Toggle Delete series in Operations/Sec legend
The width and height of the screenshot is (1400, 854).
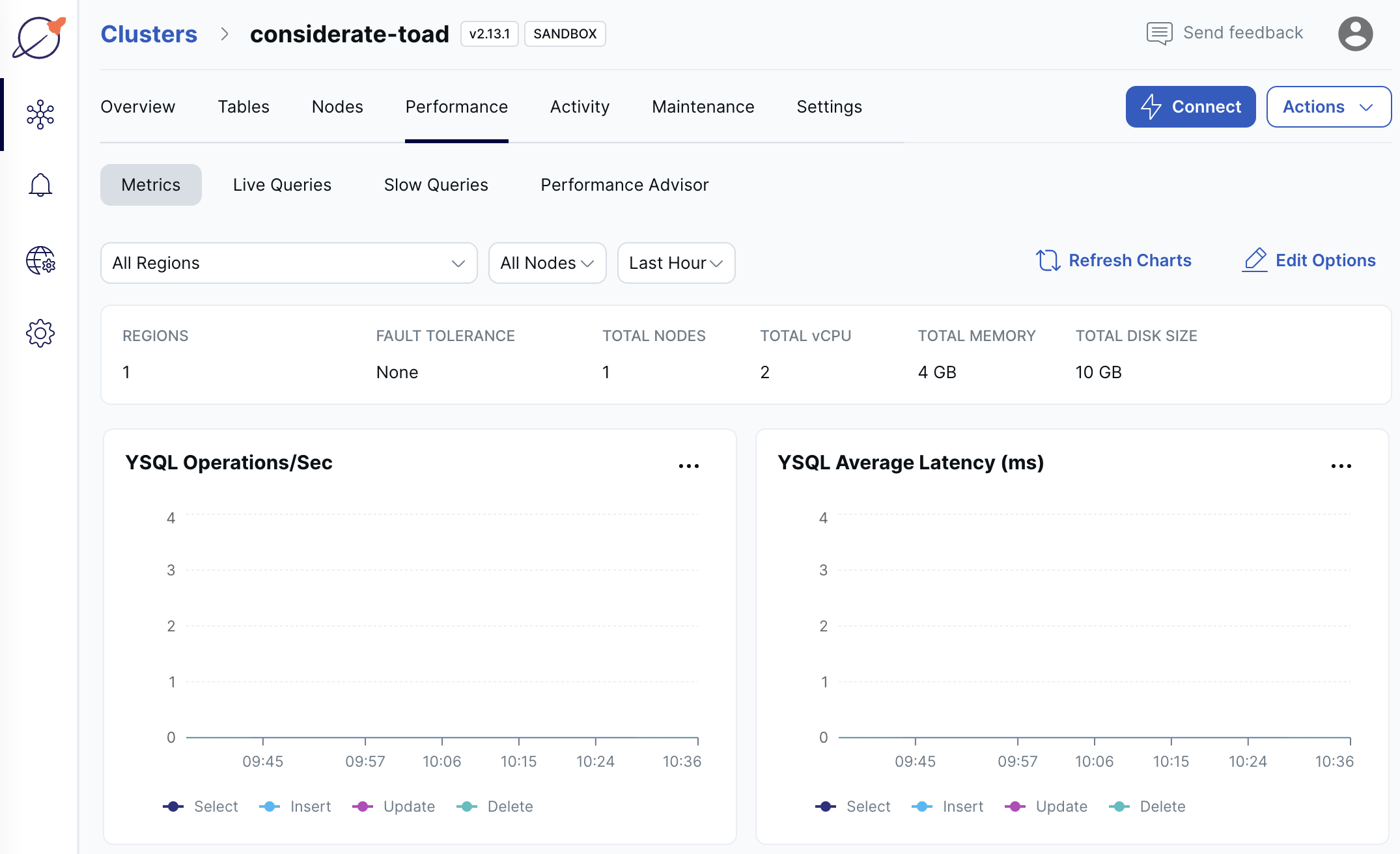(x=495, y=806)
